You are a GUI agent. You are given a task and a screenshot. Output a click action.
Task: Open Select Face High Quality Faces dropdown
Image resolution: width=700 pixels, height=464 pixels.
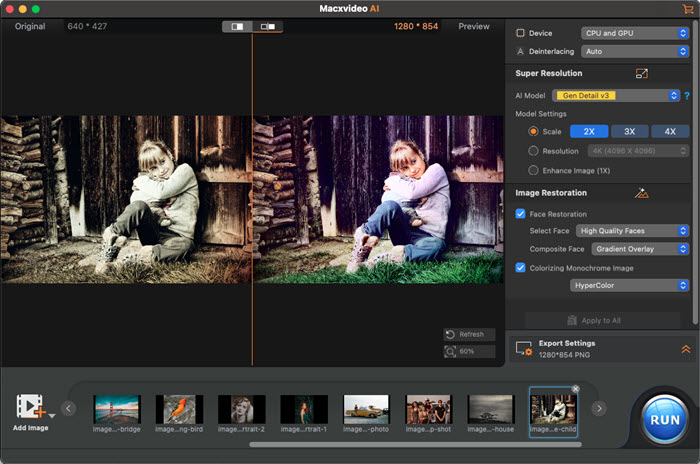[x=632, y=230]
